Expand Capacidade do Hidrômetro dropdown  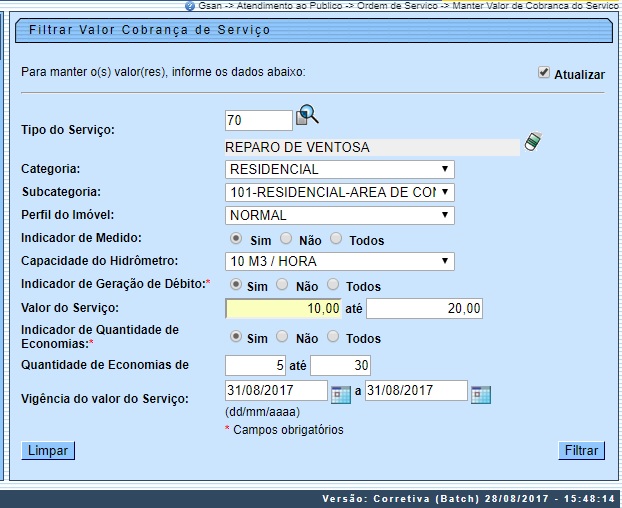(340, 262)
